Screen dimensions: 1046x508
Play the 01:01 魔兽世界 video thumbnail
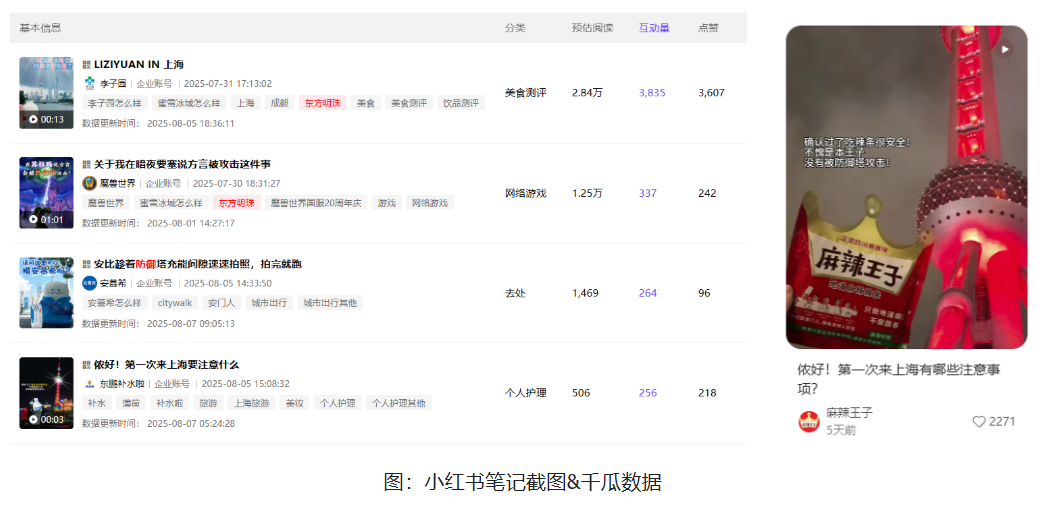point(46,193)
